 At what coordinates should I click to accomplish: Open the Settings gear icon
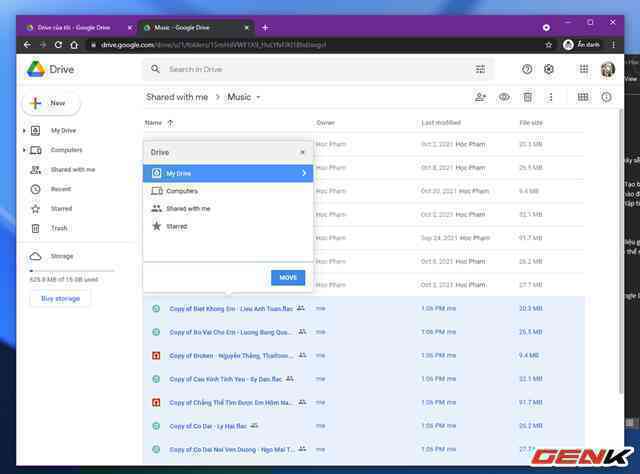(549, 69)
